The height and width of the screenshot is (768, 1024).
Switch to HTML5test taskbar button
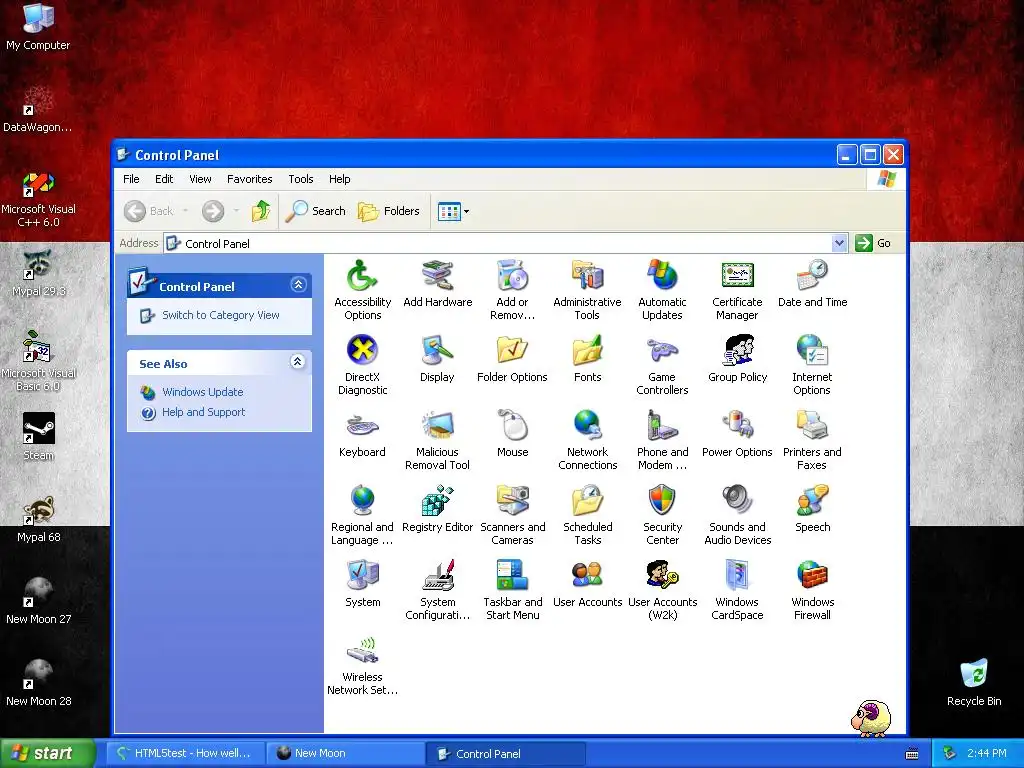[x=186, y=754]
